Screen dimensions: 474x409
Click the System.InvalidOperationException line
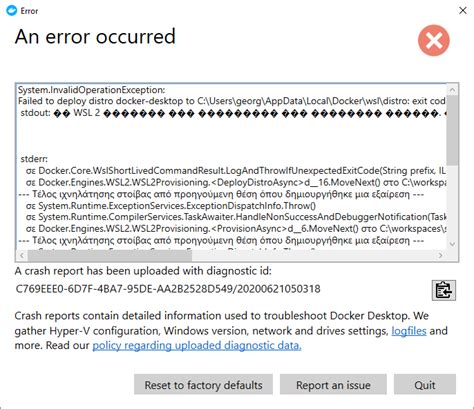[x=91, y=90]
